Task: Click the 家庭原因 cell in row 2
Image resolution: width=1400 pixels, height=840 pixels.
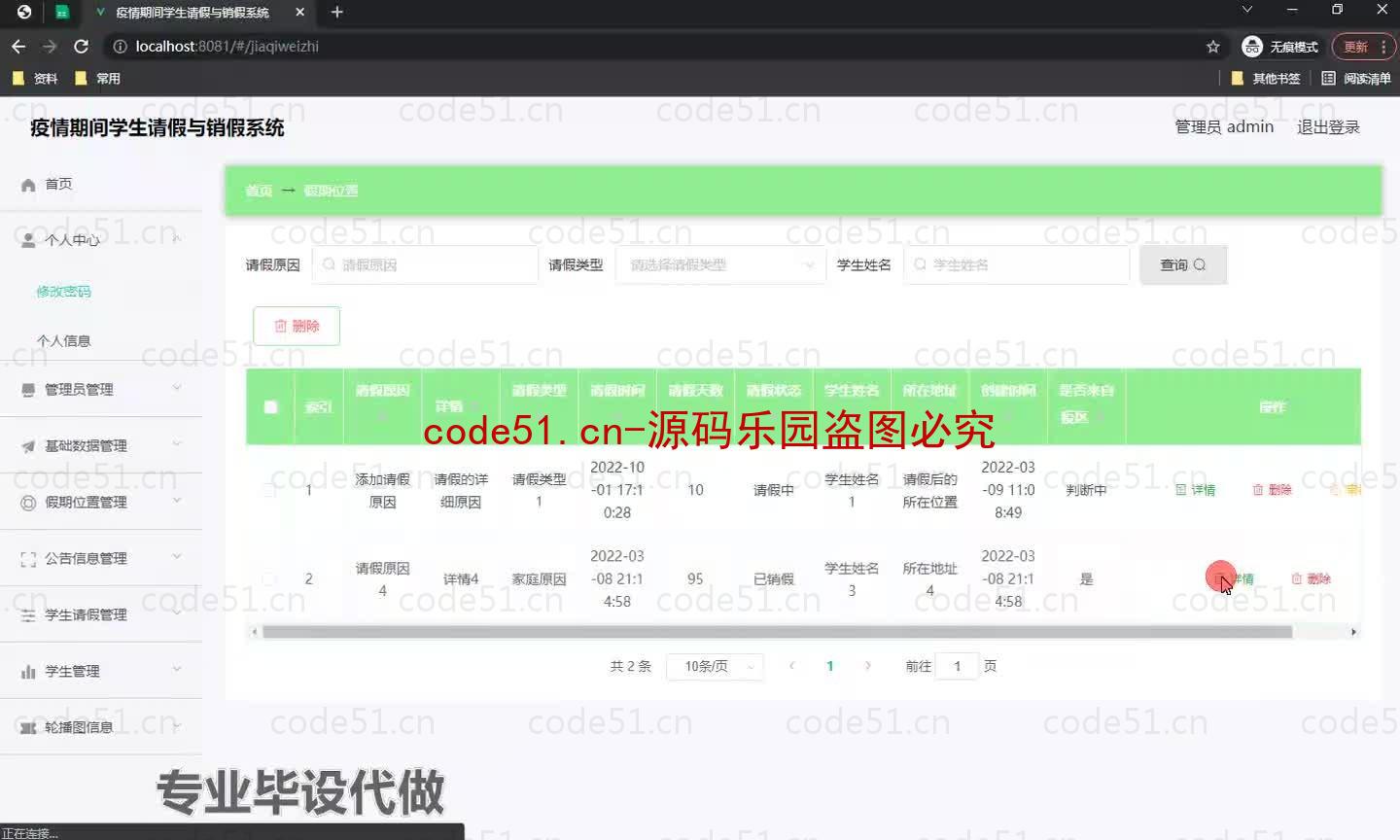Action: point(539,578)
